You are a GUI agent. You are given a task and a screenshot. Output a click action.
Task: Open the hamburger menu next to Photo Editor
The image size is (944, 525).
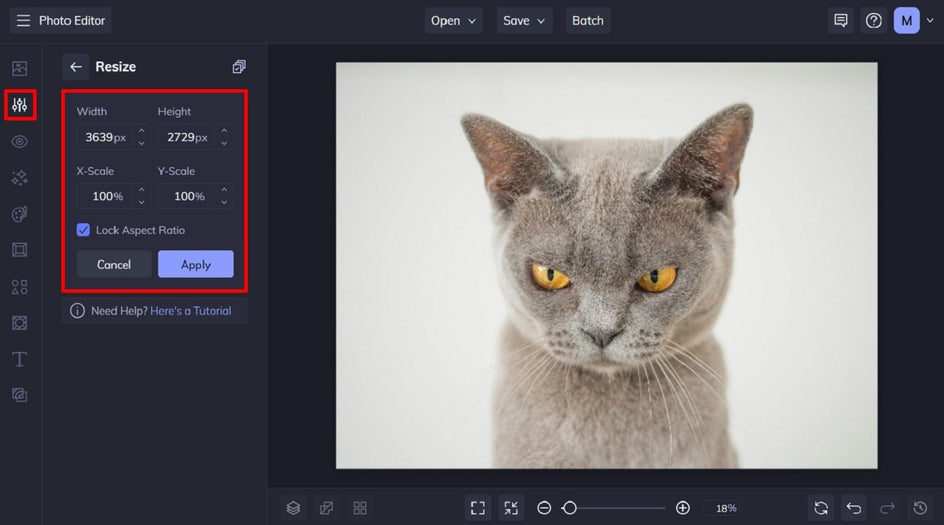pos(23,20)
